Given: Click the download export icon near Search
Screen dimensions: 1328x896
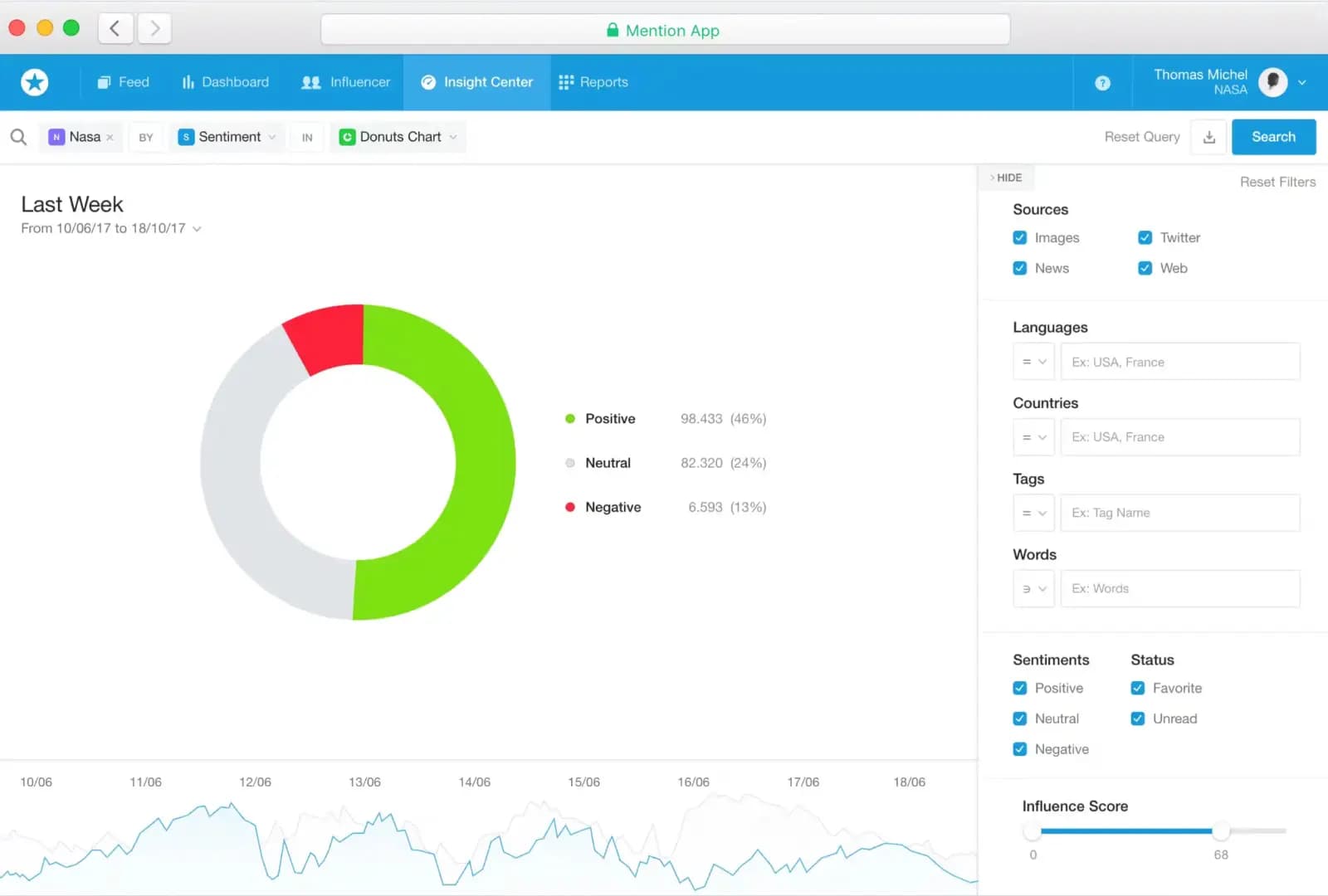Looking at the screenshot, I should pos(1208,137).
